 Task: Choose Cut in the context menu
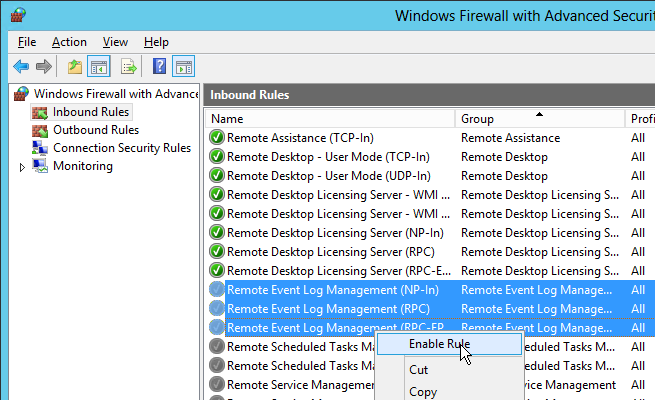[418, 370]
